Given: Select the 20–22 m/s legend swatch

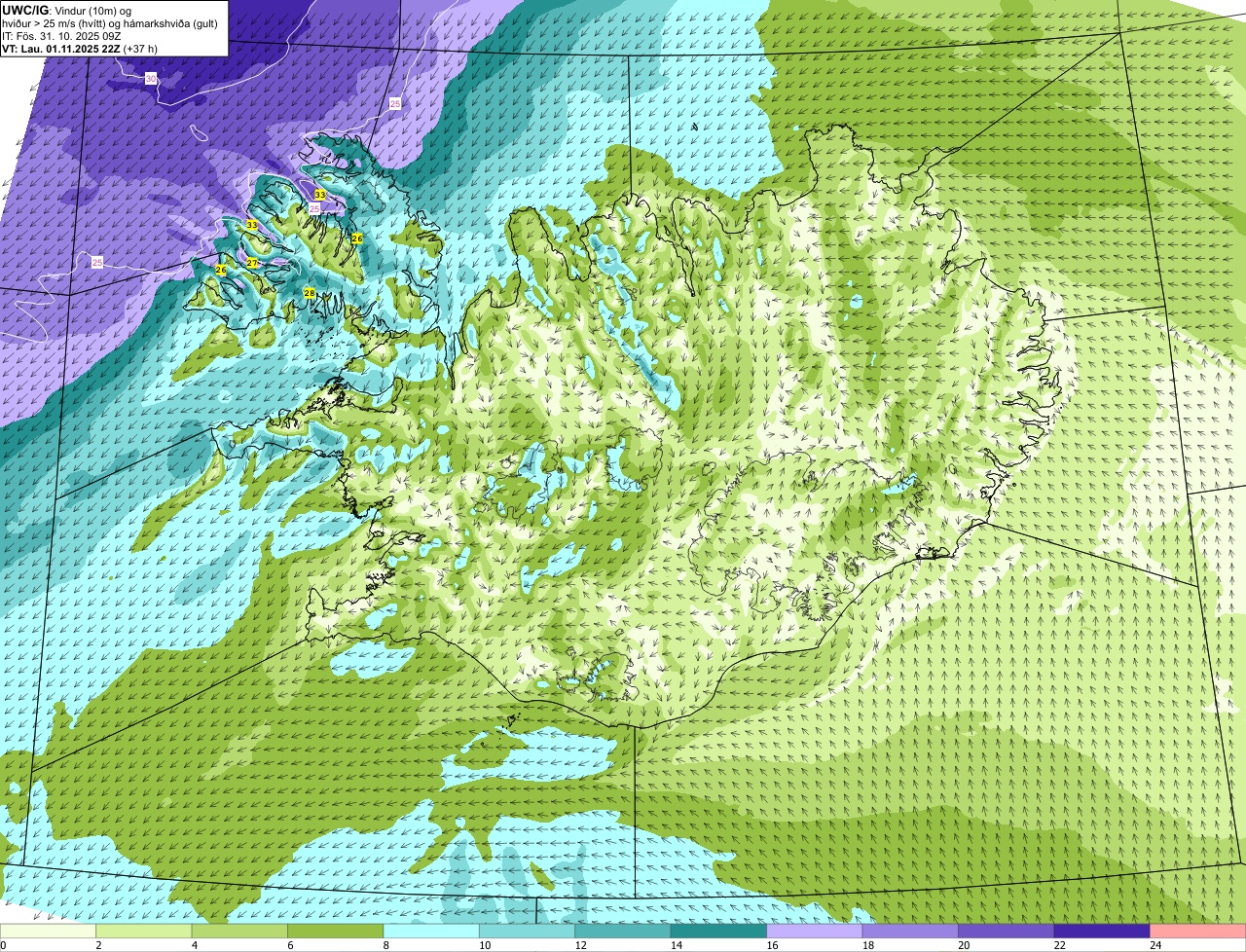Looking at the screenshot, I should point(1007,932).
